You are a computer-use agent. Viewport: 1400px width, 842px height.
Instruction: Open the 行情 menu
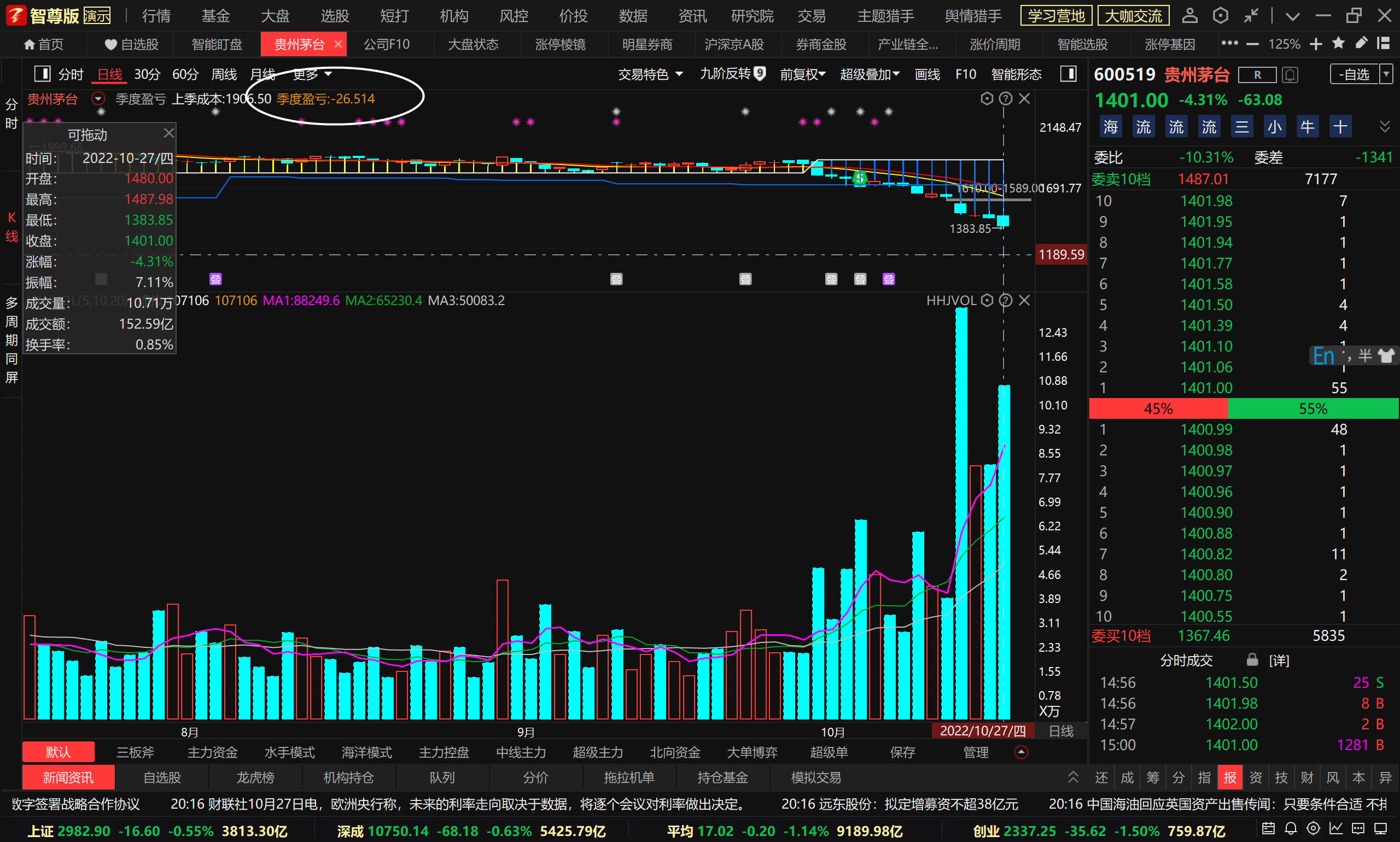tap(156, 16)
